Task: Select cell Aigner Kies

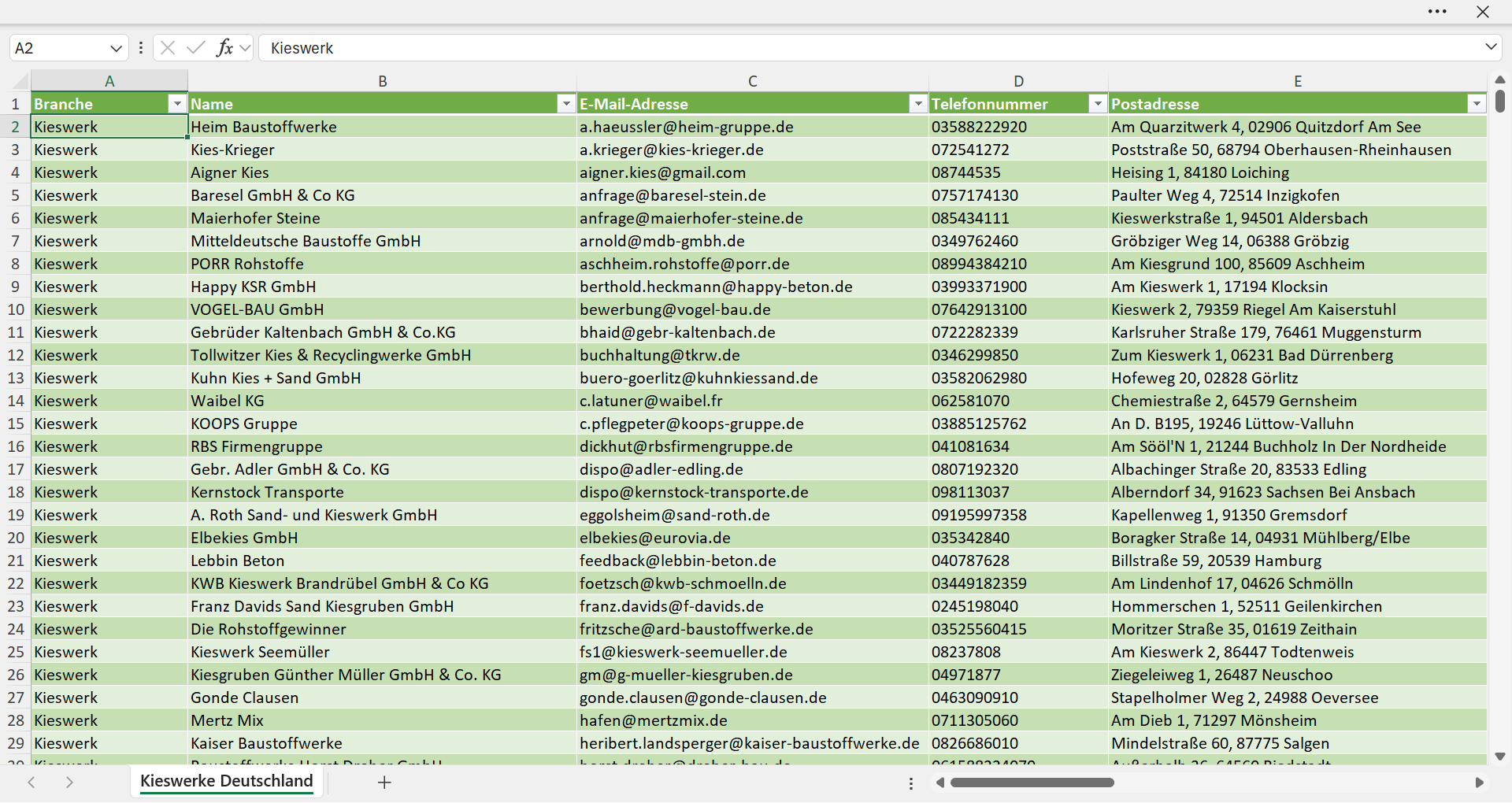Action: coord(383,172)
